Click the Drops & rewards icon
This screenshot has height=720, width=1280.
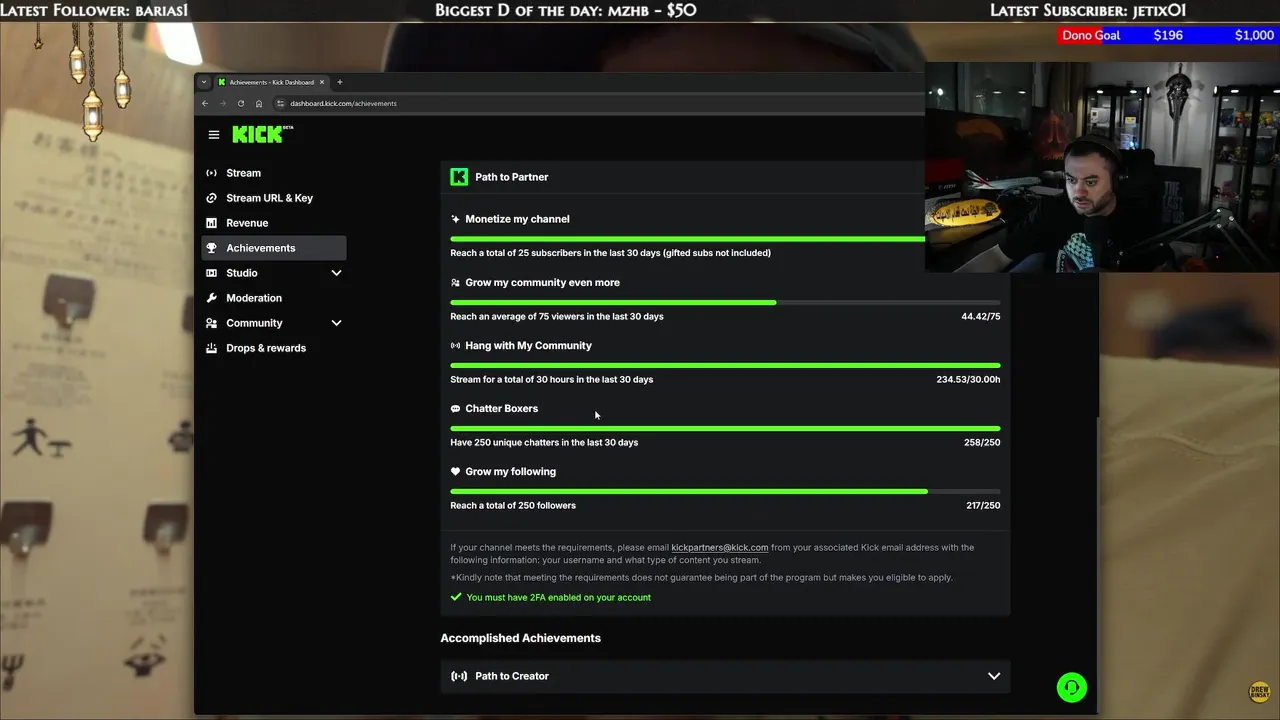pyautogui.click(x=211, y=348)
